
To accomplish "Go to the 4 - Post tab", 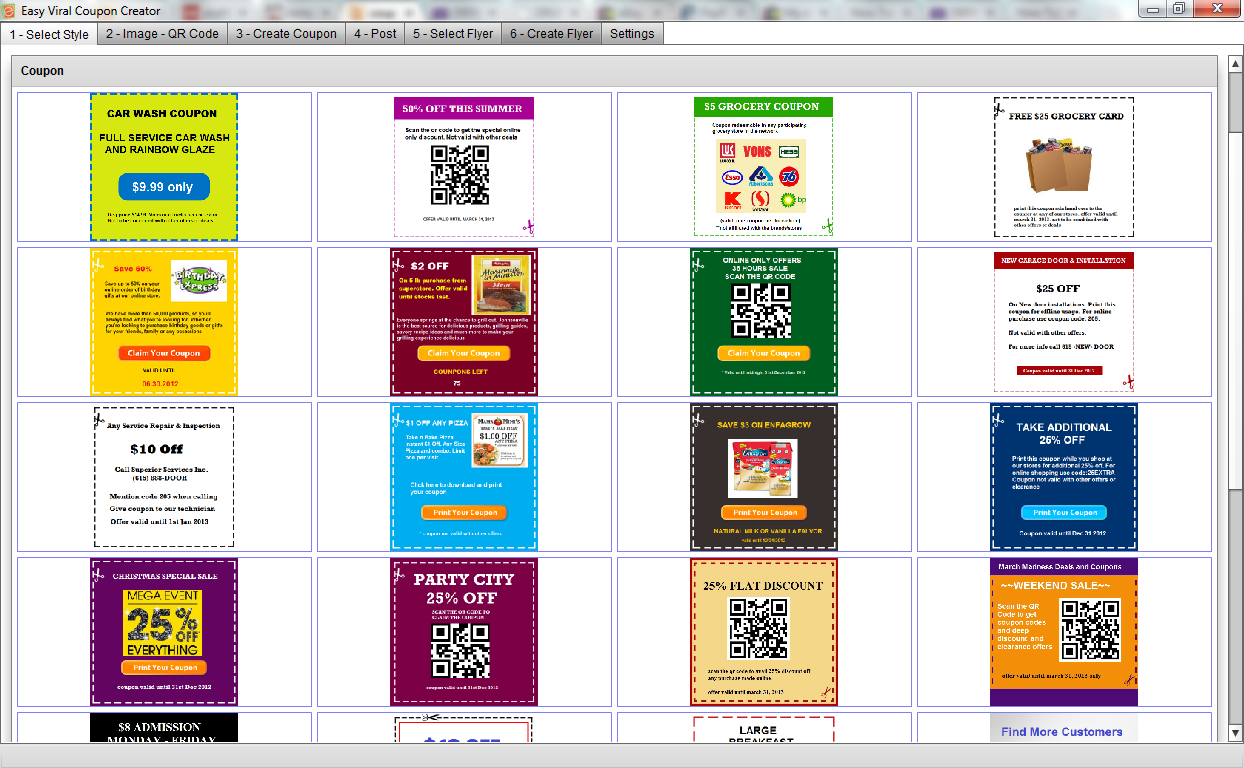I will (x=375, y=33).
